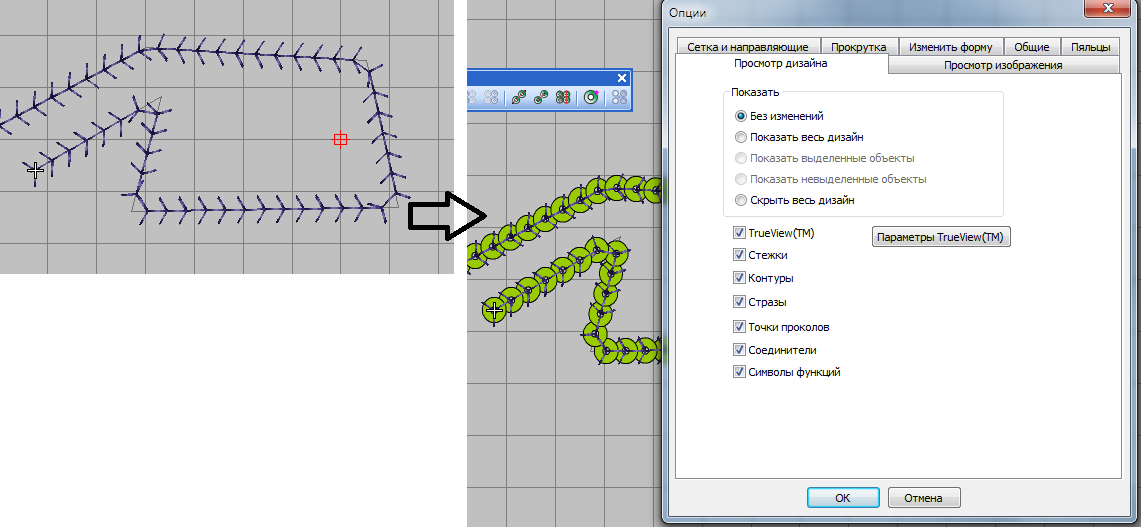Select the diagonal double-sequin tool with full red line
1141x527 pixels.
[519, 97]
